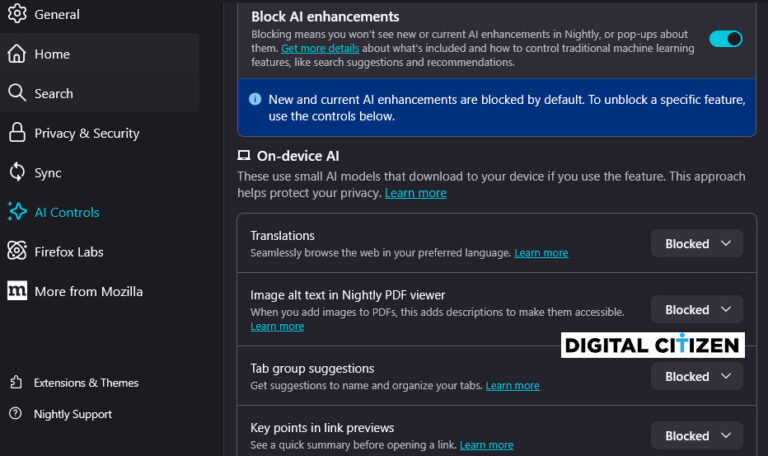Click the Sync arrows icon

pos(17,172)
